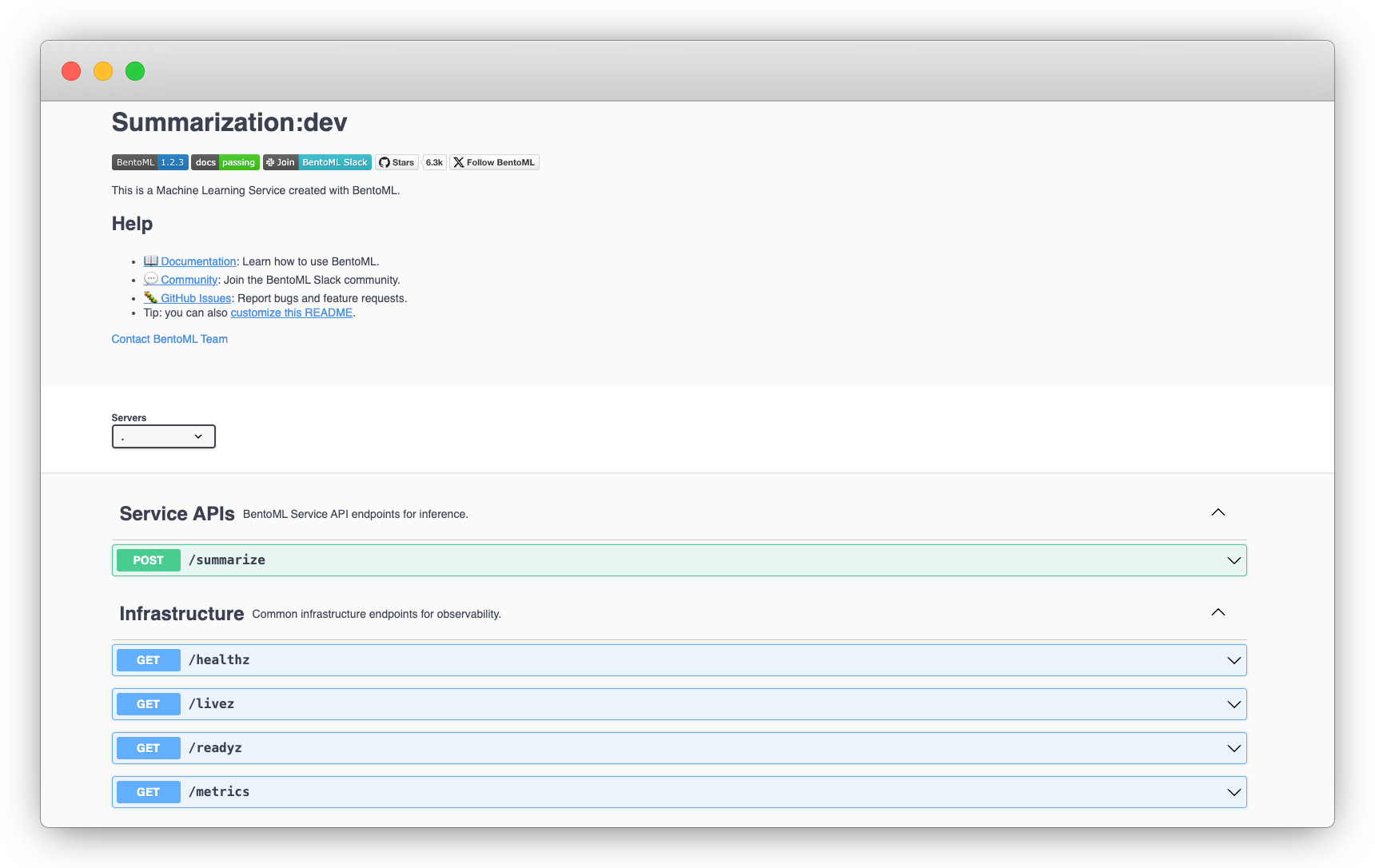Image resolution: width=1375 pixels, height=868 pixels.
Task: Collapse the Service APIs section chevron
Action: tap(1218, 512)
